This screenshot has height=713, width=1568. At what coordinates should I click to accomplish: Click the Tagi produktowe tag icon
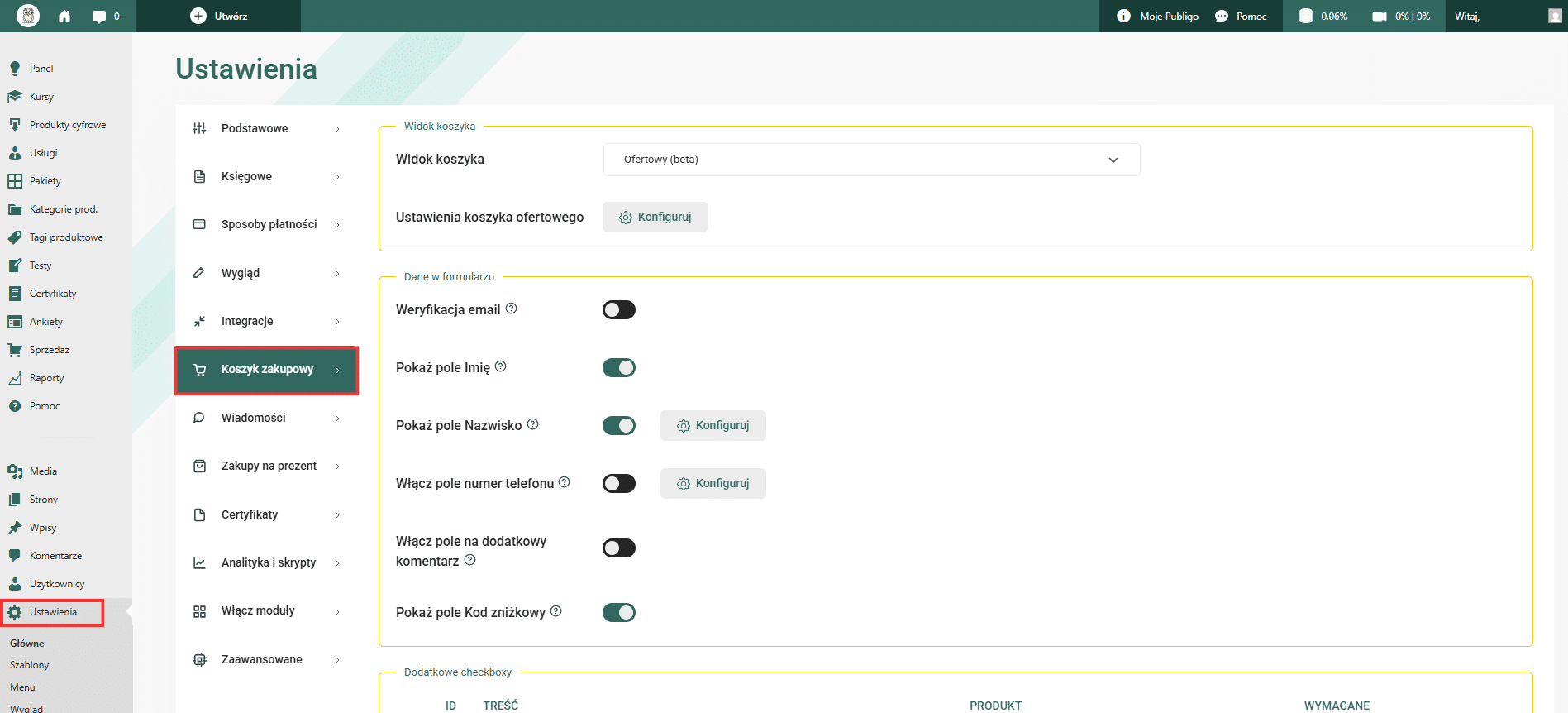point(15,237)
